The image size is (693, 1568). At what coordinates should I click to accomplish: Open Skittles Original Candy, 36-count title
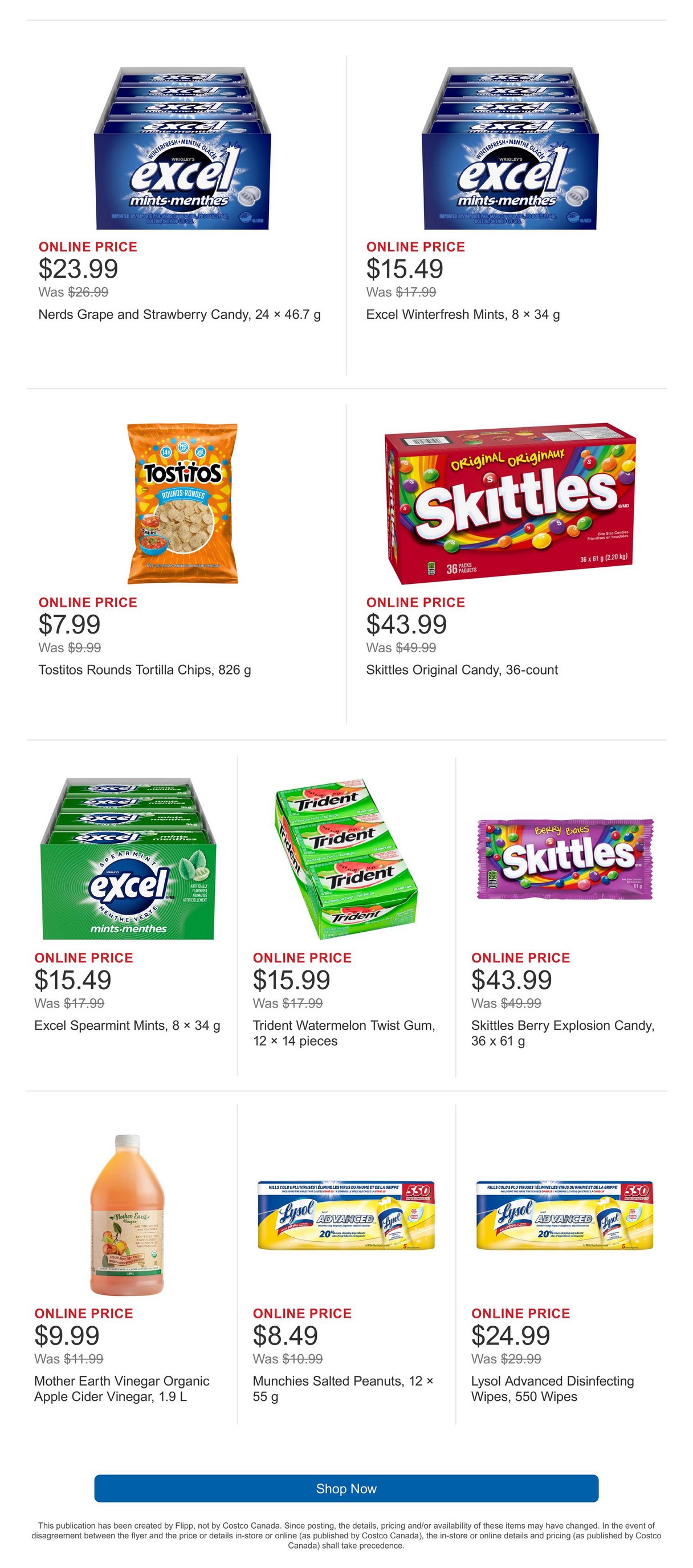pos(462,669)
